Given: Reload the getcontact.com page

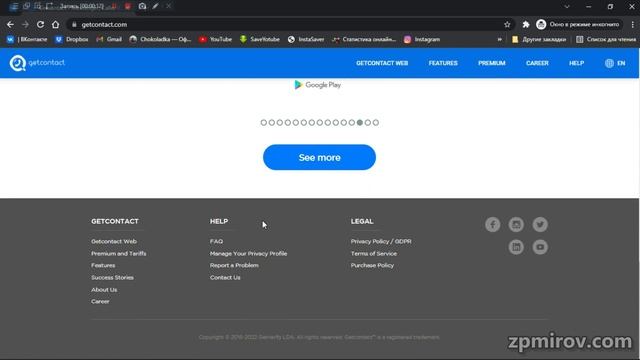Looking at the screenshot, I should click(40, 24).
